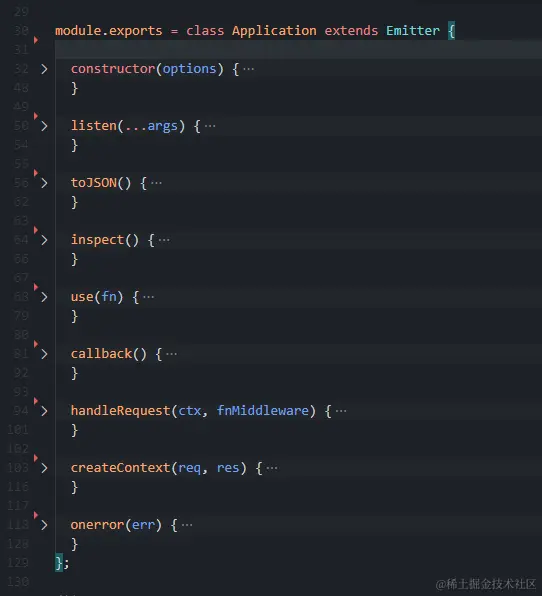Click the closing '};' of the class
The height and width of the screenshot is (596, 542).
[x=62, y=563]
